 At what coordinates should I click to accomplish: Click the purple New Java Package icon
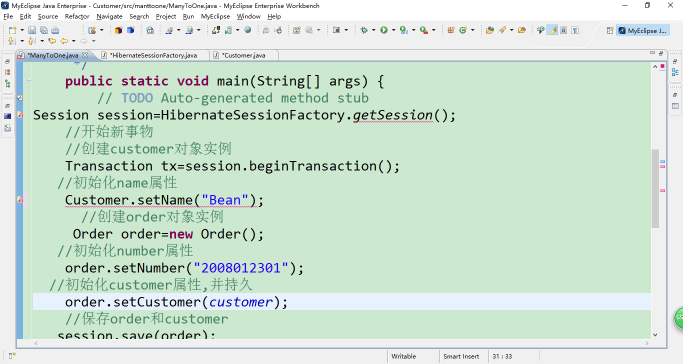(x=118, y=30)
